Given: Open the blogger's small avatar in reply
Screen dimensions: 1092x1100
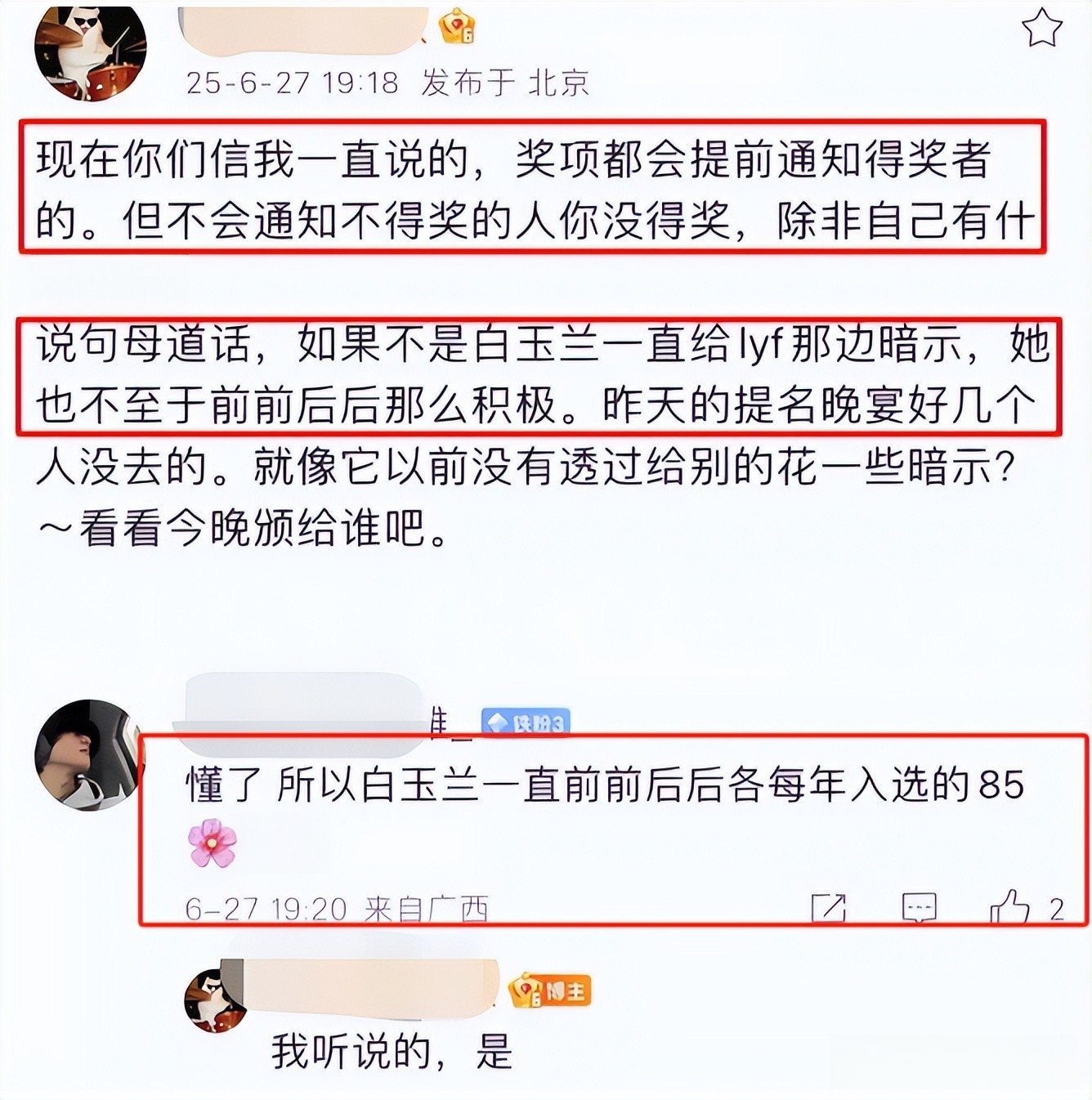Looking at the screenshot, I should point(215,1001).
